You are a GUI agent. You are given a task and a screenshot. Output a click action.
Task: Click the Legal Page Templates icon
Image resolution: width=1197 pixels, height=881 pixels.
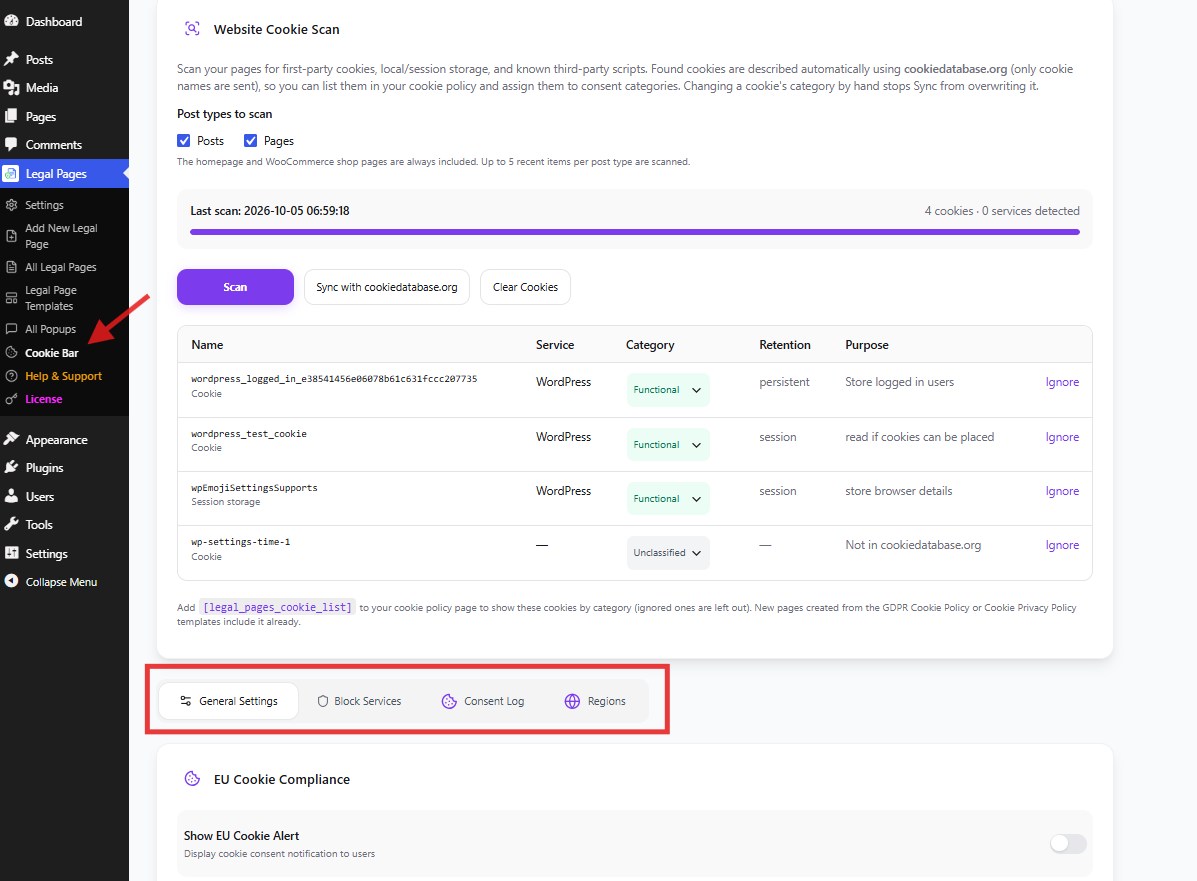(11, 298)
